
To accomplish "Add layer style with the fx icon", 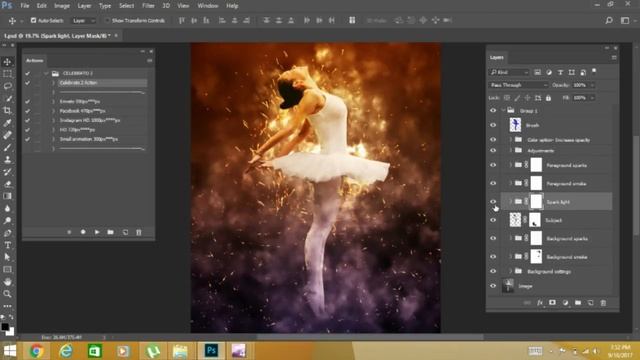I will [540, 303].
